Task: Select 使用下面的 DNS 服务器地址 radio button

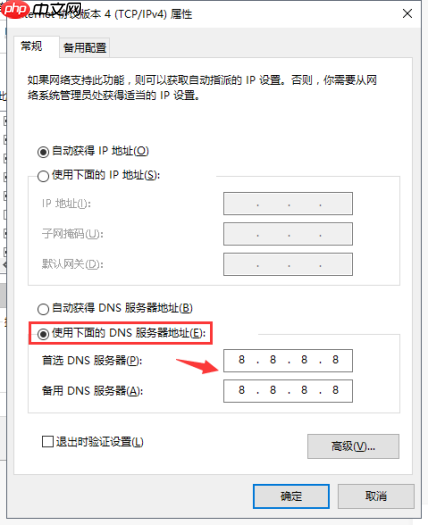Action: click(x=43, y=333)
